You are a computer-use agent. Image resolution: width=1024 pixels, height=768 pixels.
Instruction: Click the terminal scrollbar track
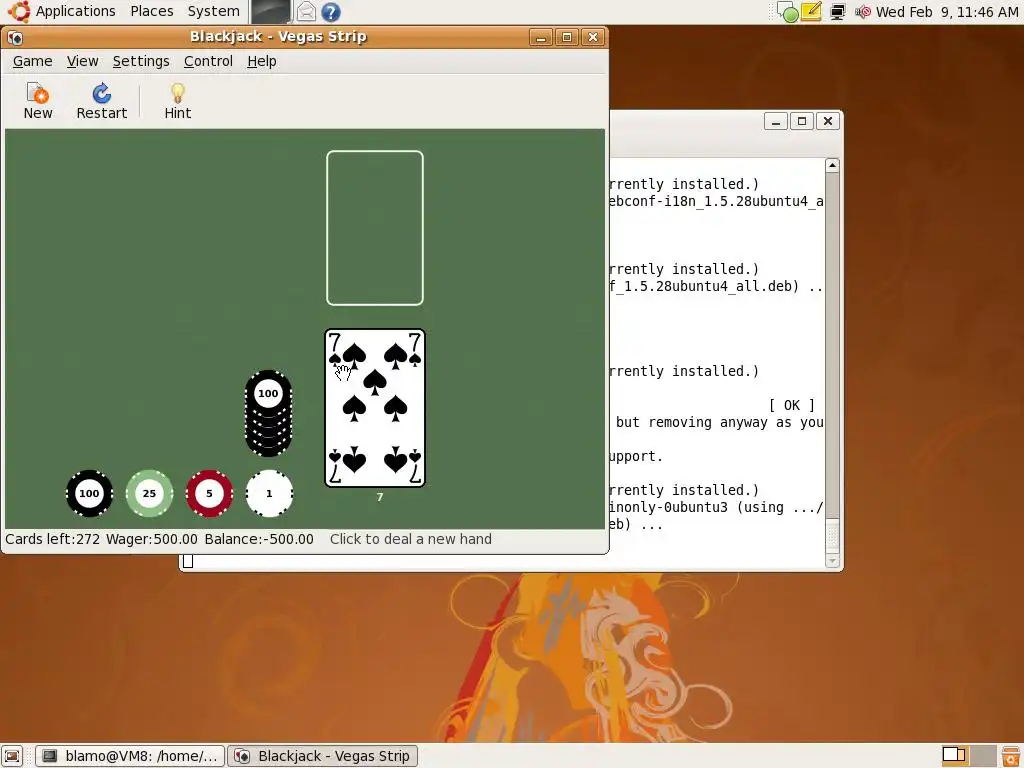pyautogui.click(x=832, y=346)
